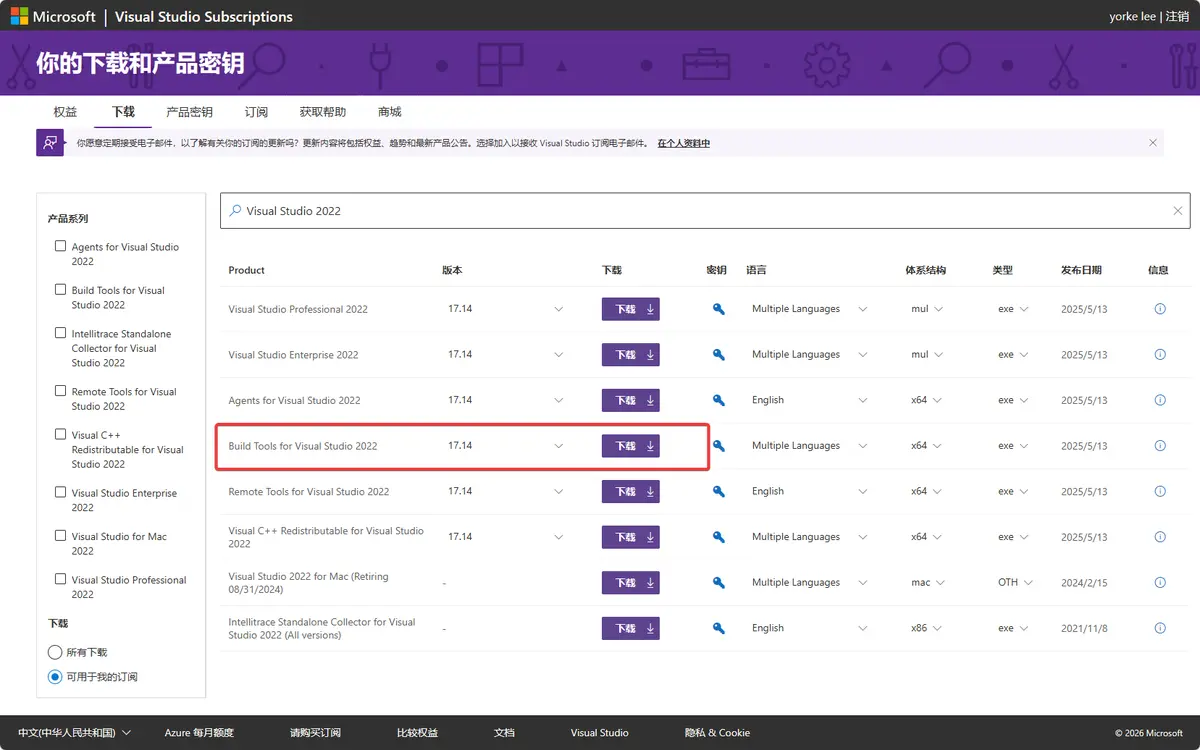Switch to the 订阅 tab

(256, 112)
